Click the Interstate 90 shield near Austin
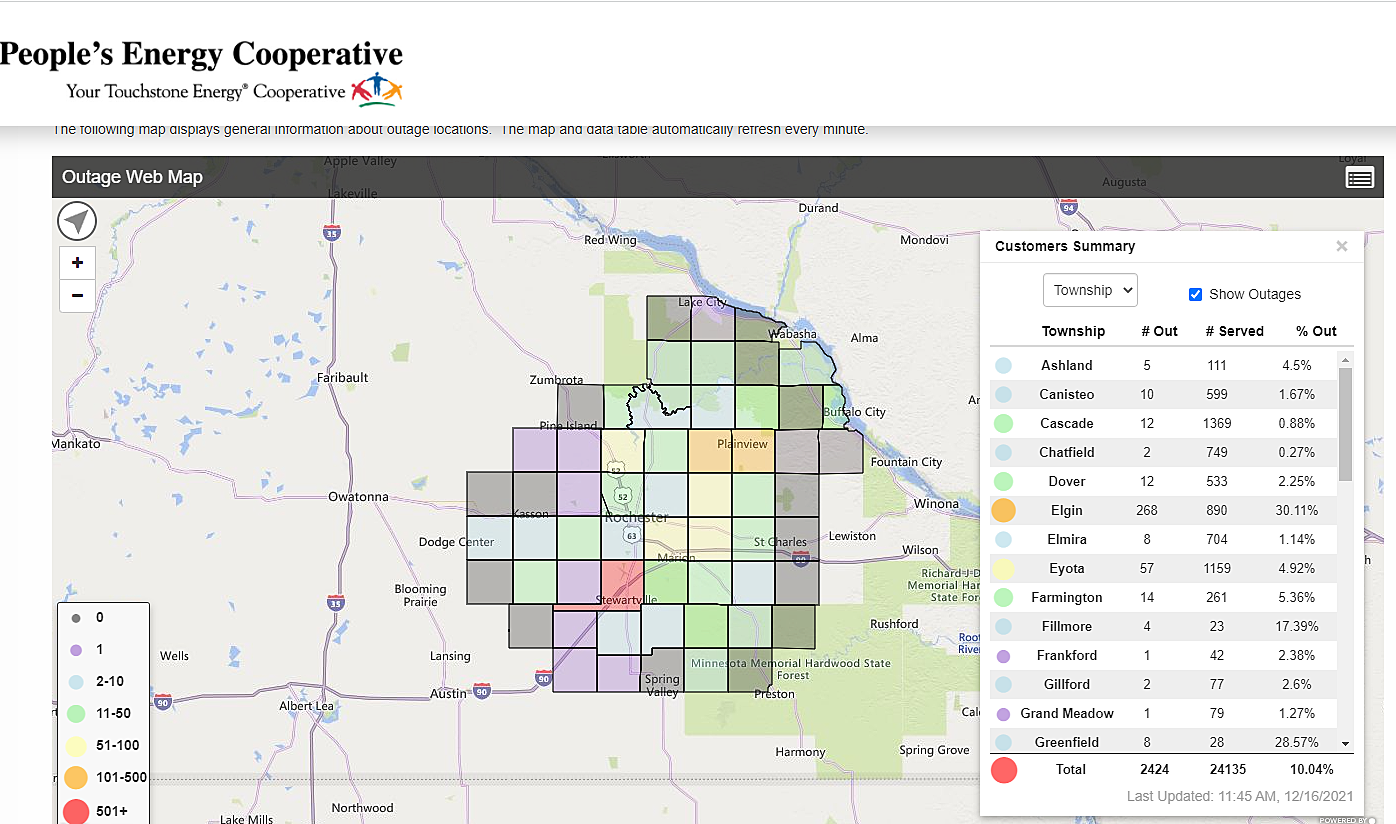1396x824 pixels. [x=482, y=691]
